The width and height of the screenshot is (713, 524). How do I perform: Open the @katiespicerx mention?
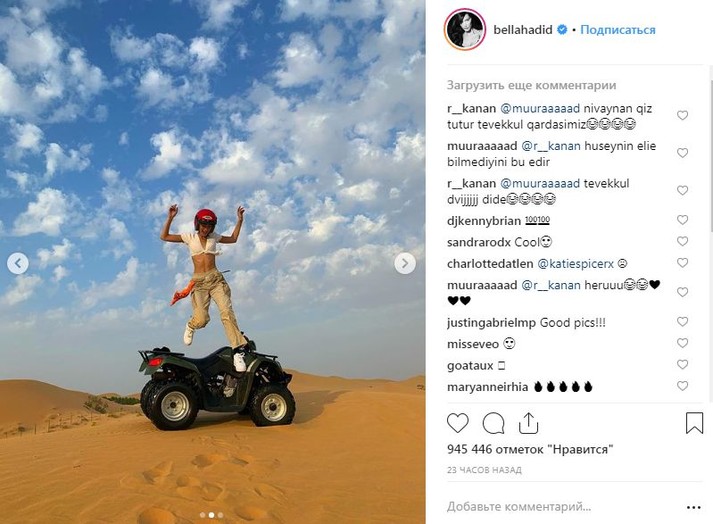pyautogui.click(x=575, y=264)
